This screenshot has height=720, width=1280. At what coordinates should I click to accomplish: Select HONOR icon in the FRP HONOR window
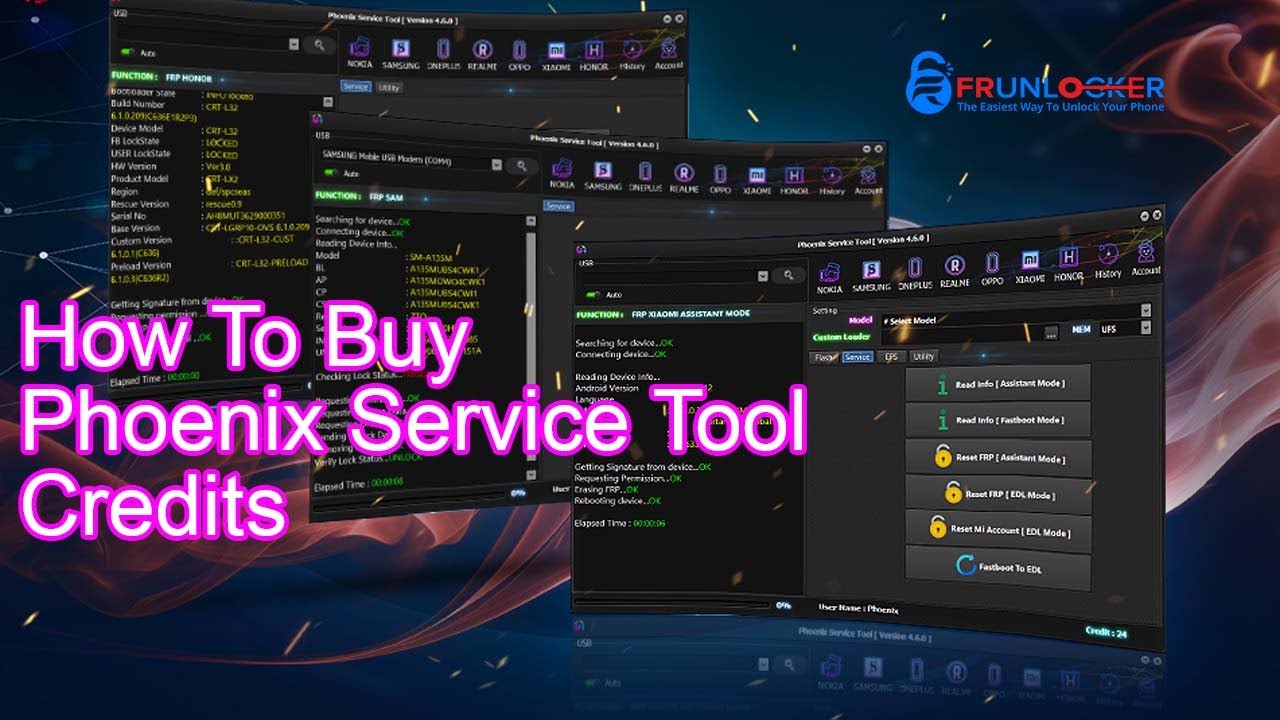594,54
